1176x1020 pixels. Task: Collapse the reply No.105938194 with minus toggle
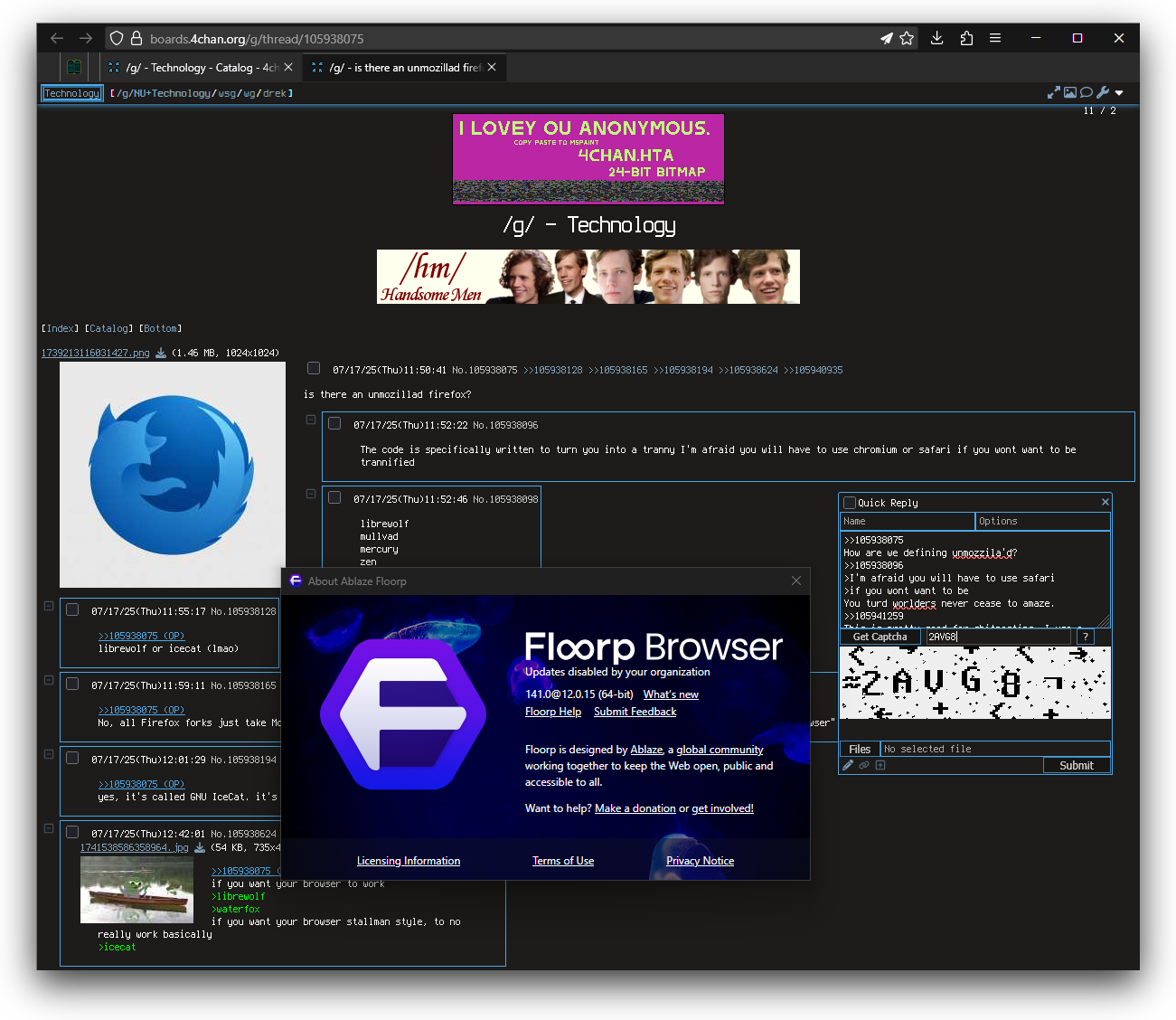[49, 754]
